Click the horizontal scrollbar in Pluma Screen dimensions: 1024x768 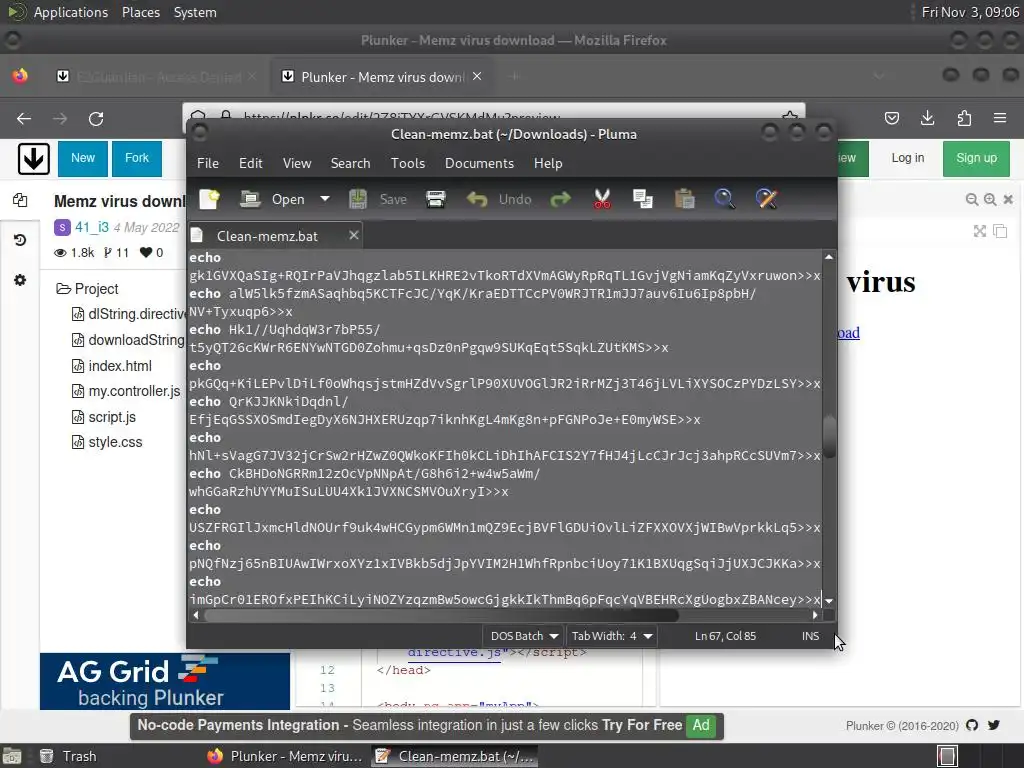(442, 615)
